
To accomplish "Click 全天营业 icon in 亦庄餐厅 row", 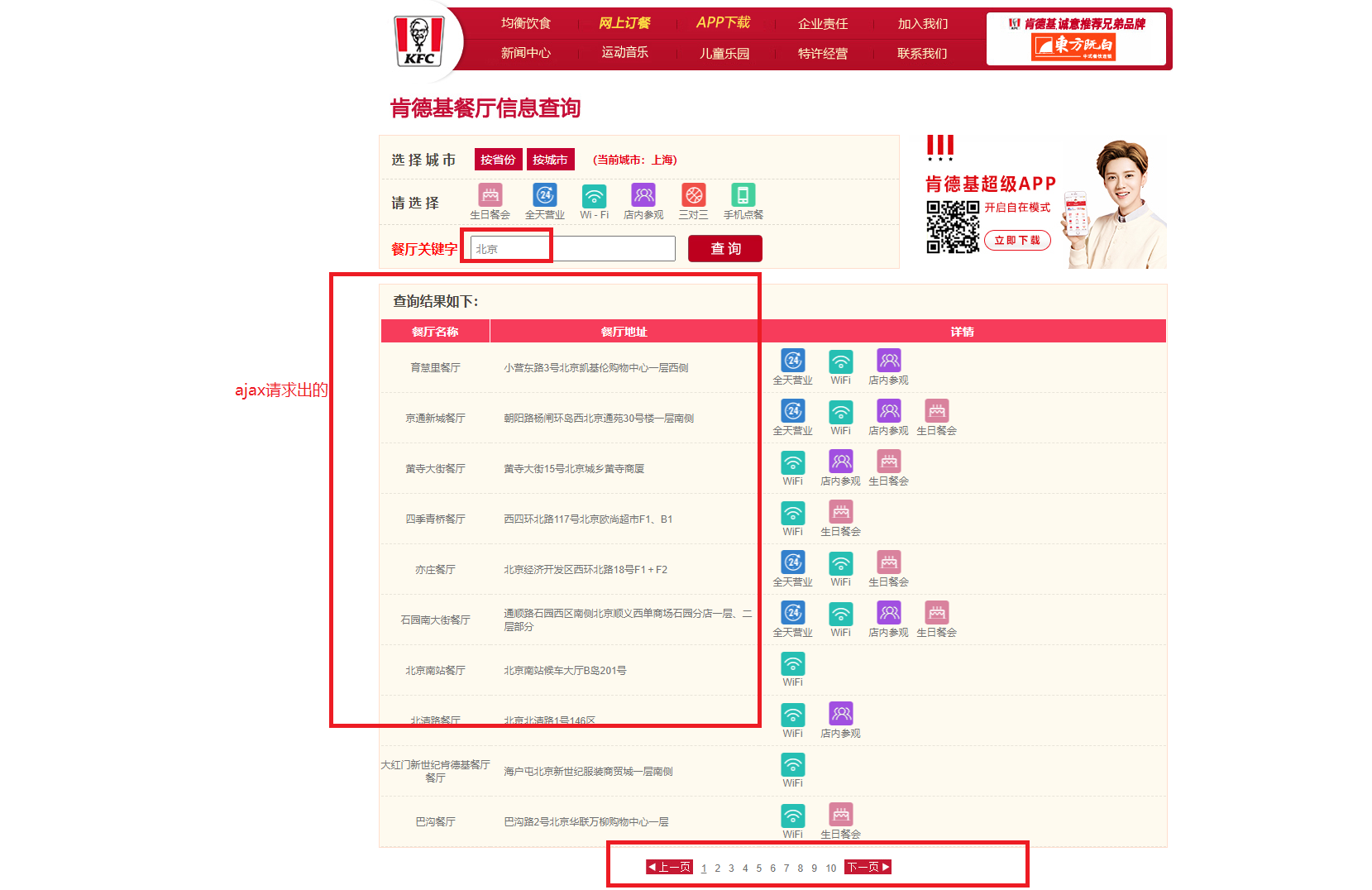I will [793, 562].
